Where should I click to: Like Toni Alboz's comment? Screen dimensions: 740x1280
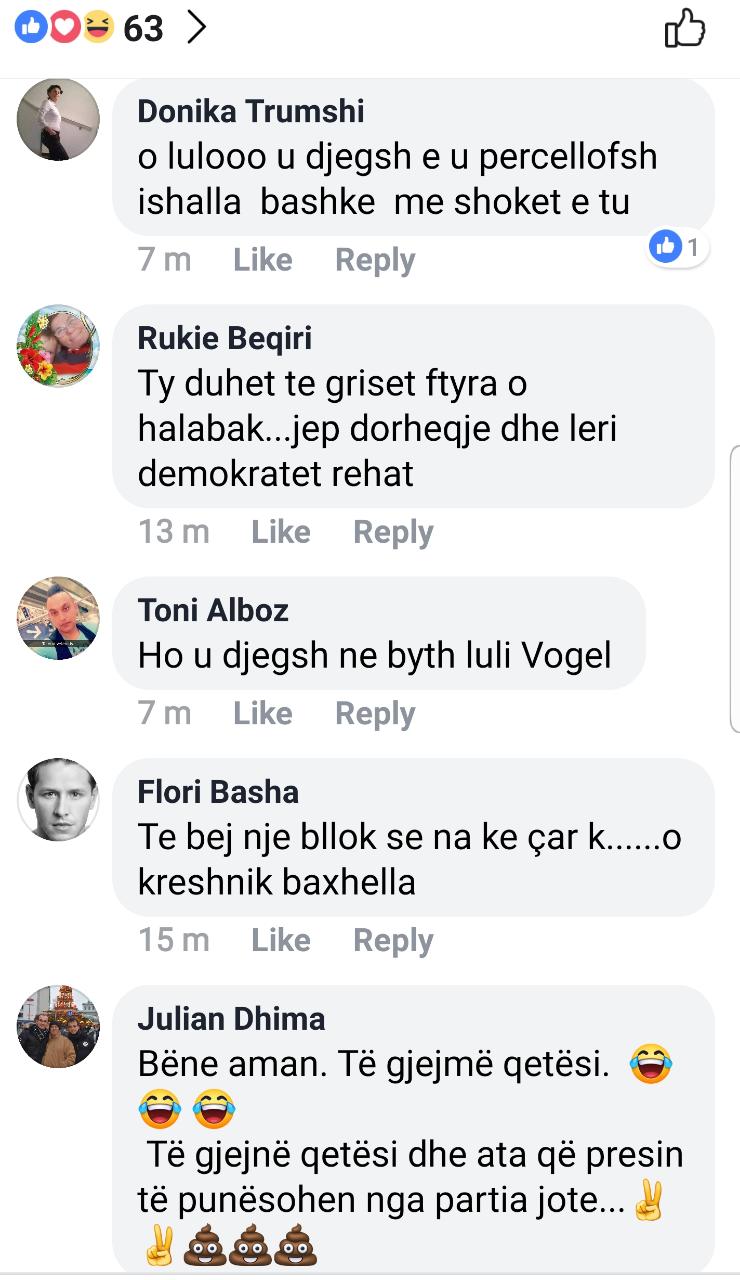click(263, 713)
